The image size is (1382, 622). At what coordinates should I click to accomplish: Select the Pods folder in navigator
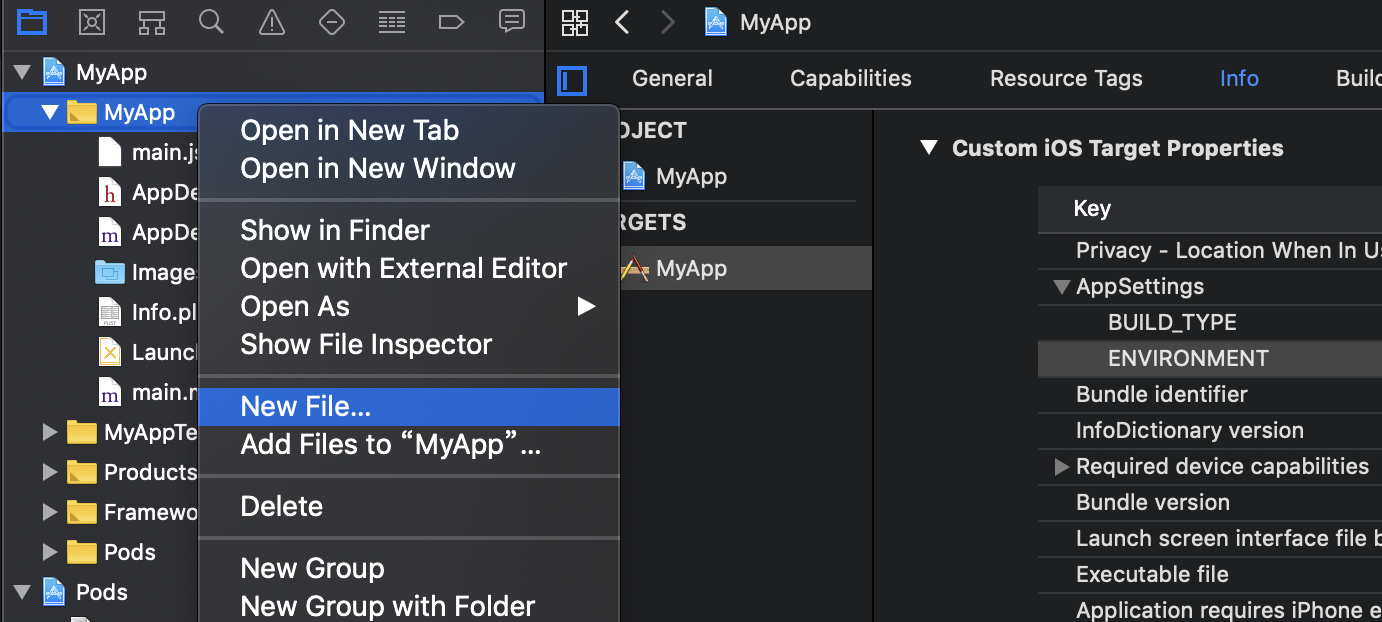tap(129, 552)
